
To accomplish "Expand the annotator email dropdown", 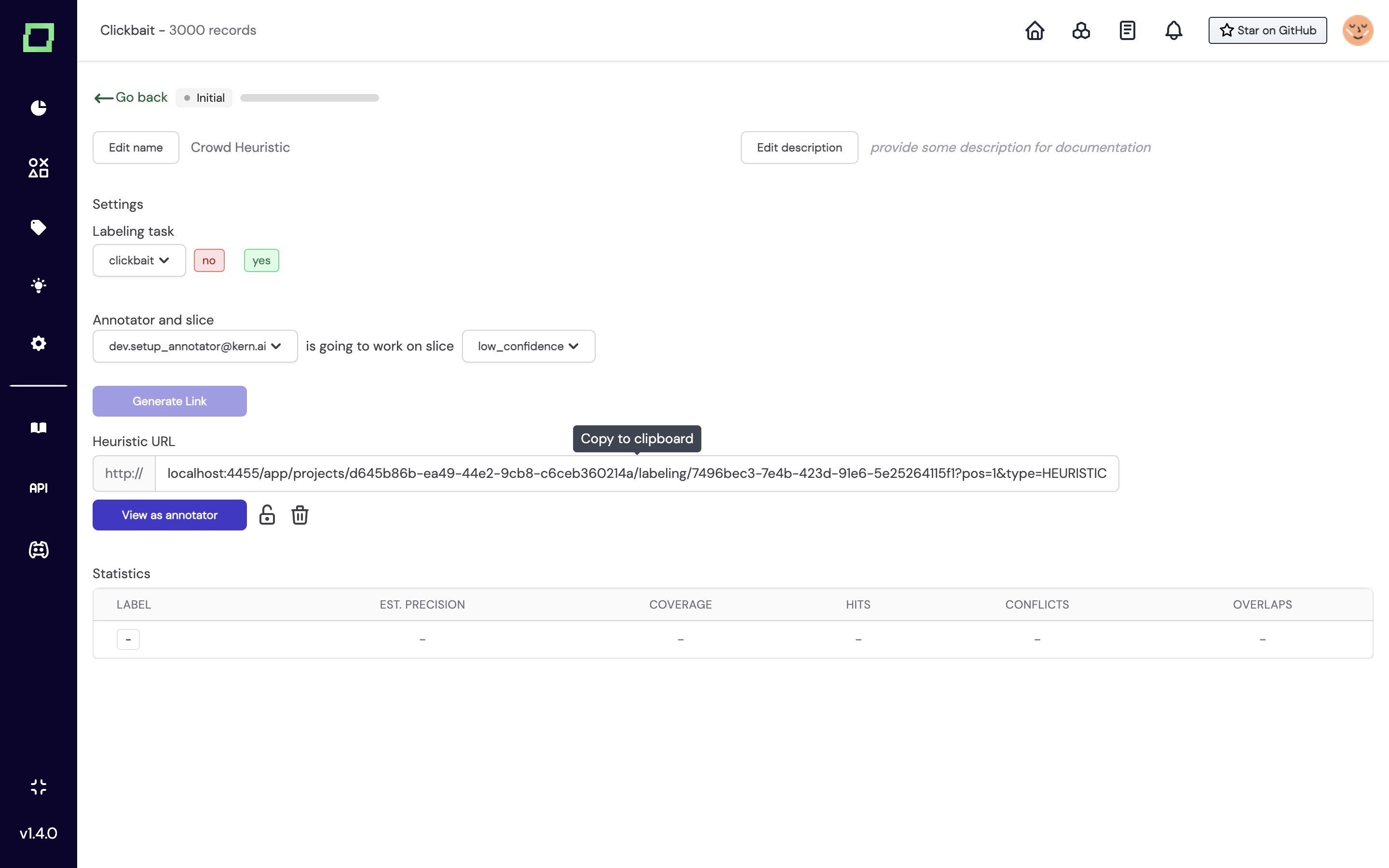I will tap(194, 346).
